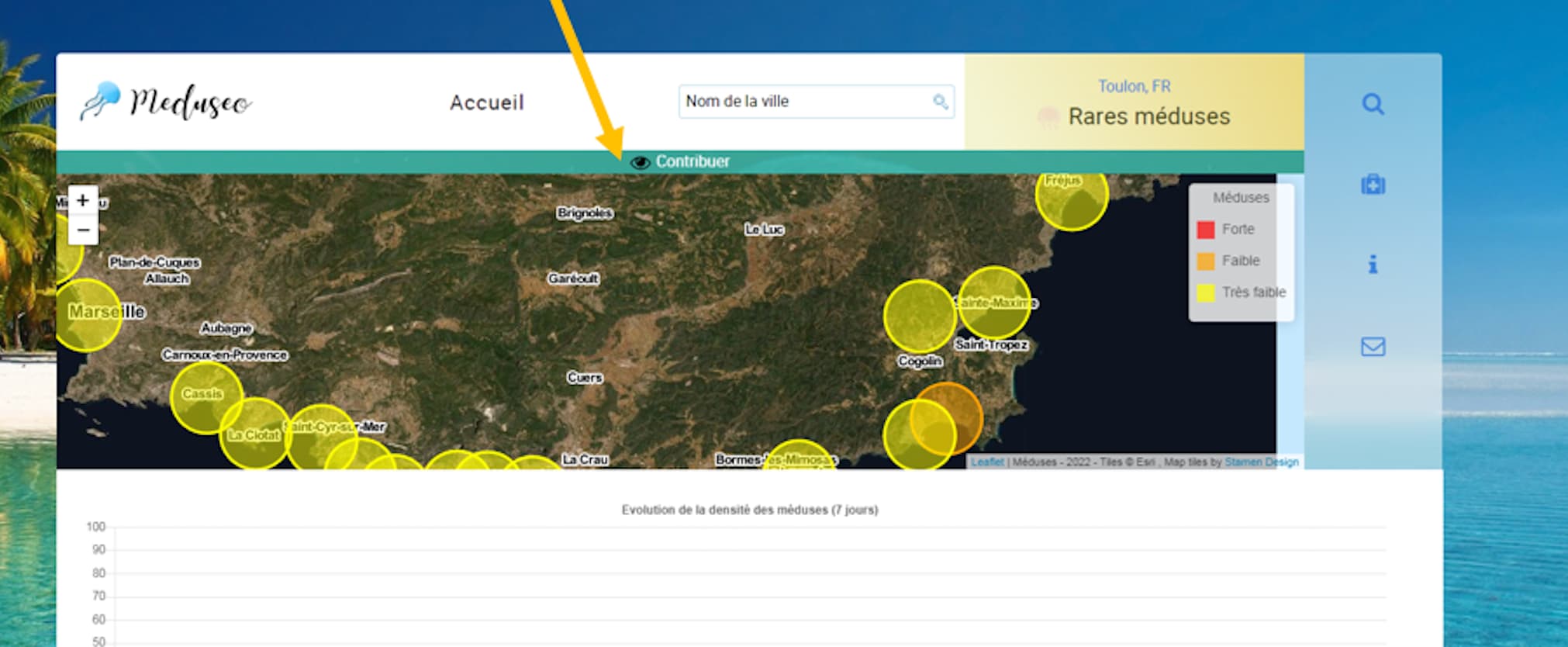Zoom in on the map
1568x647 pixels.
(x=83, y=200)
